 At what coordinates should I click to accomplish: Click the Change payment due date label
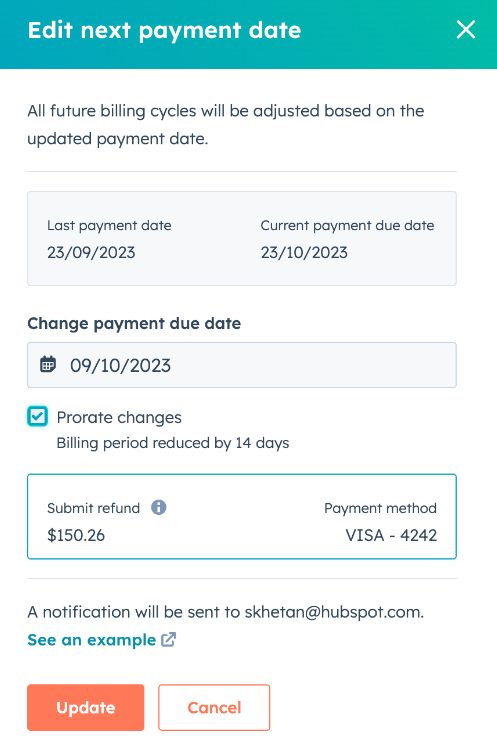(134, 324)
